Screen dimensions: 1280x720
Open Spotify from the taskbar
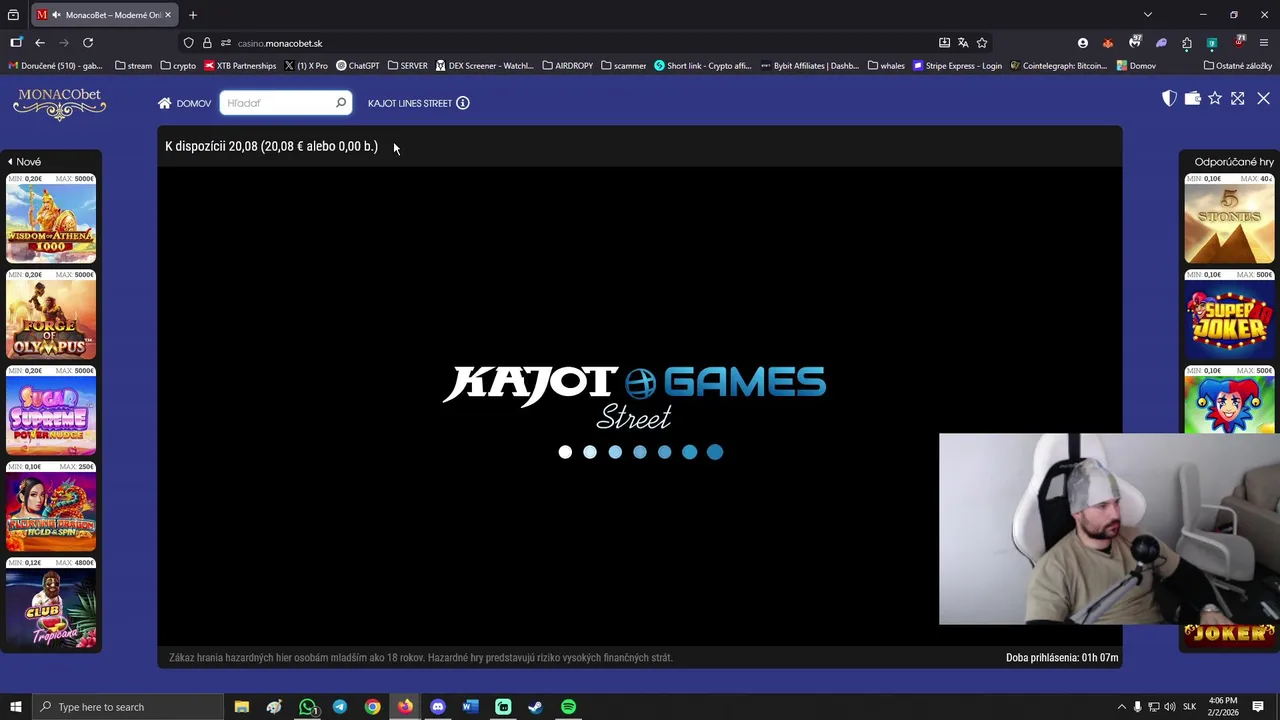pyautogui.click(x=568, y=707)
